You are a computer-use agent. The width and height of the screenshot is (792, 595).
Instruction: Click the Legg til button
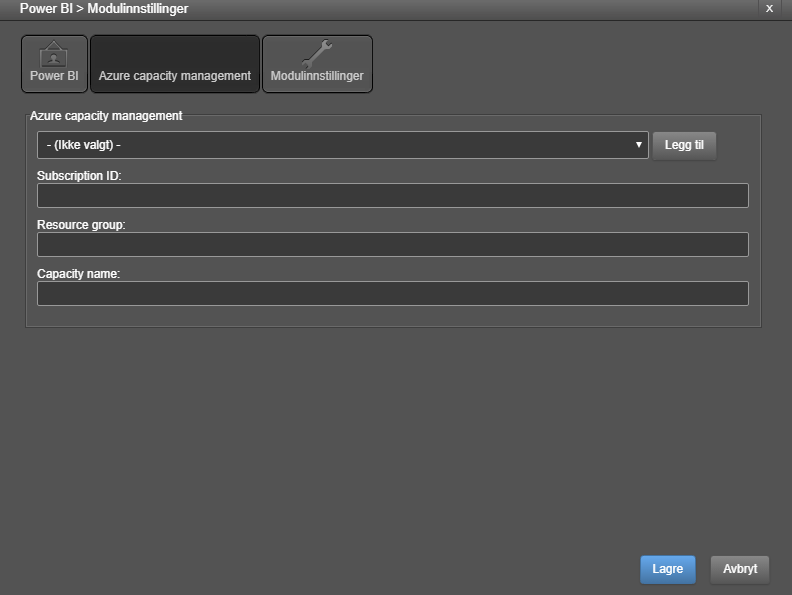[684, 145]
